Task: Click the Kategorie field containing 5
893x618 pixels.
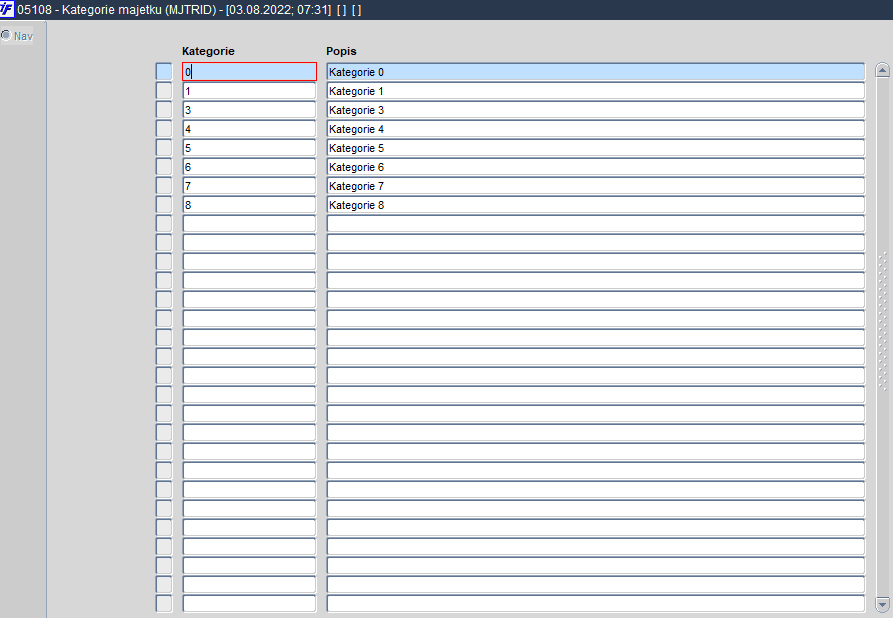Action: click(x=249, y=148)
